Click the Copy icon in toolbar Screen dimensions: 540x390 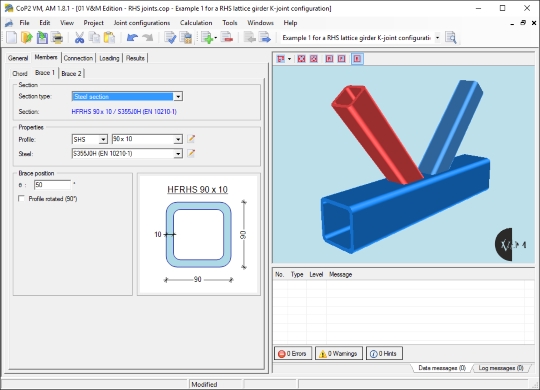click(94, 38)
